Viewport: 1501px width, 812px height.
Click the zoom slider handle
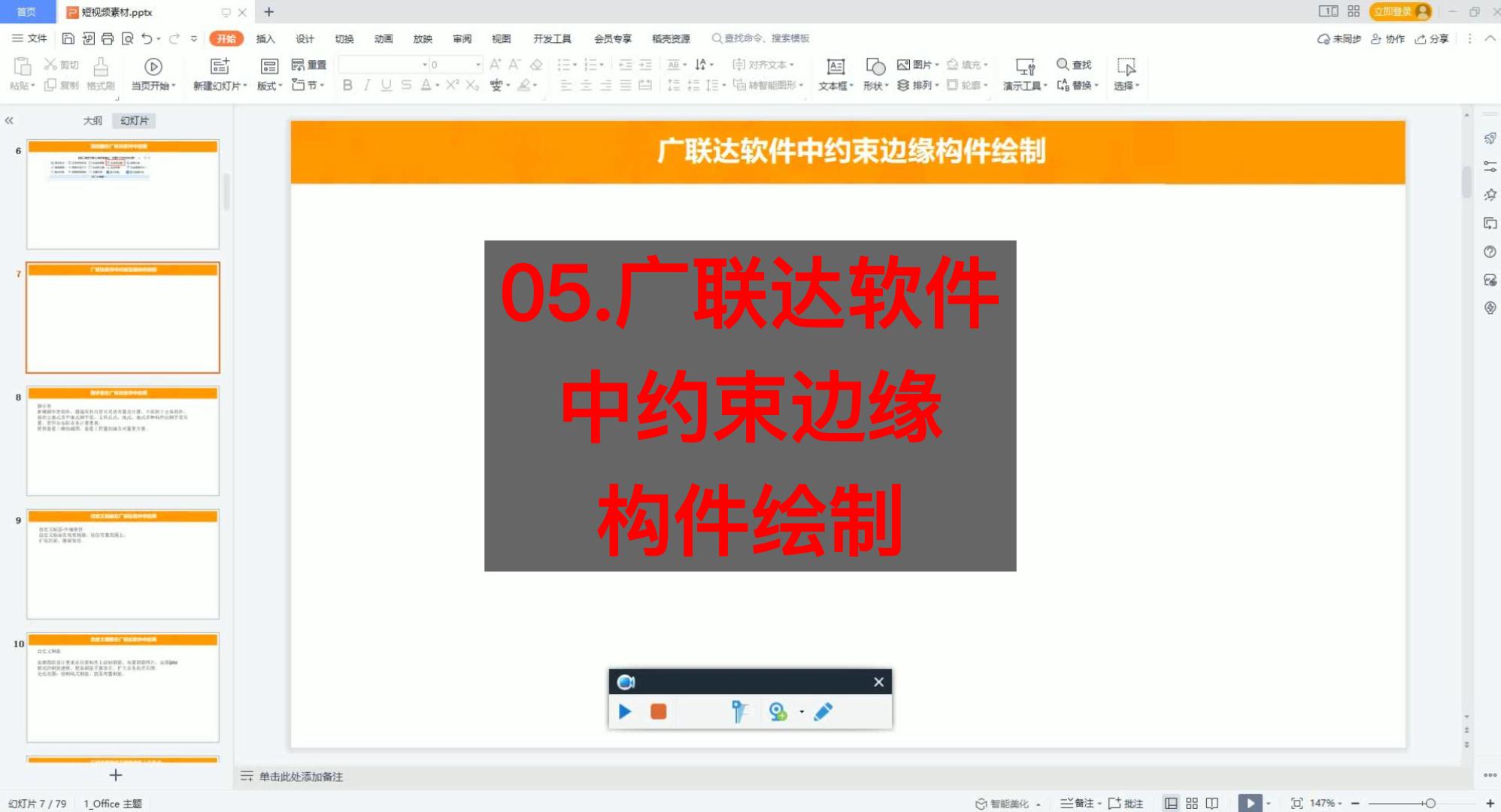pyautogui.click(x=1430, y=803)
